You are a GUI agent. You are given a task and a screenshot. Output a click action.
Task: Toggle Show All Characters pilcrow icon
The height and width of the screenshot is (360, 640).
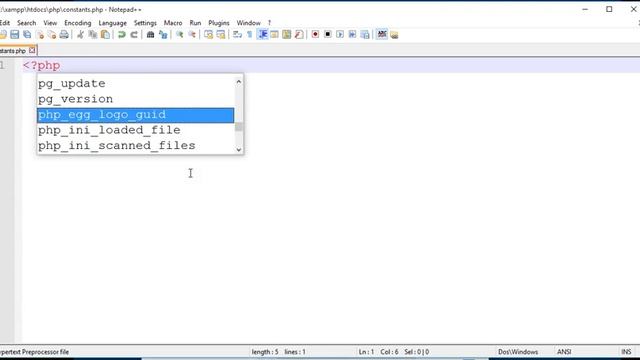click(250, 35)
